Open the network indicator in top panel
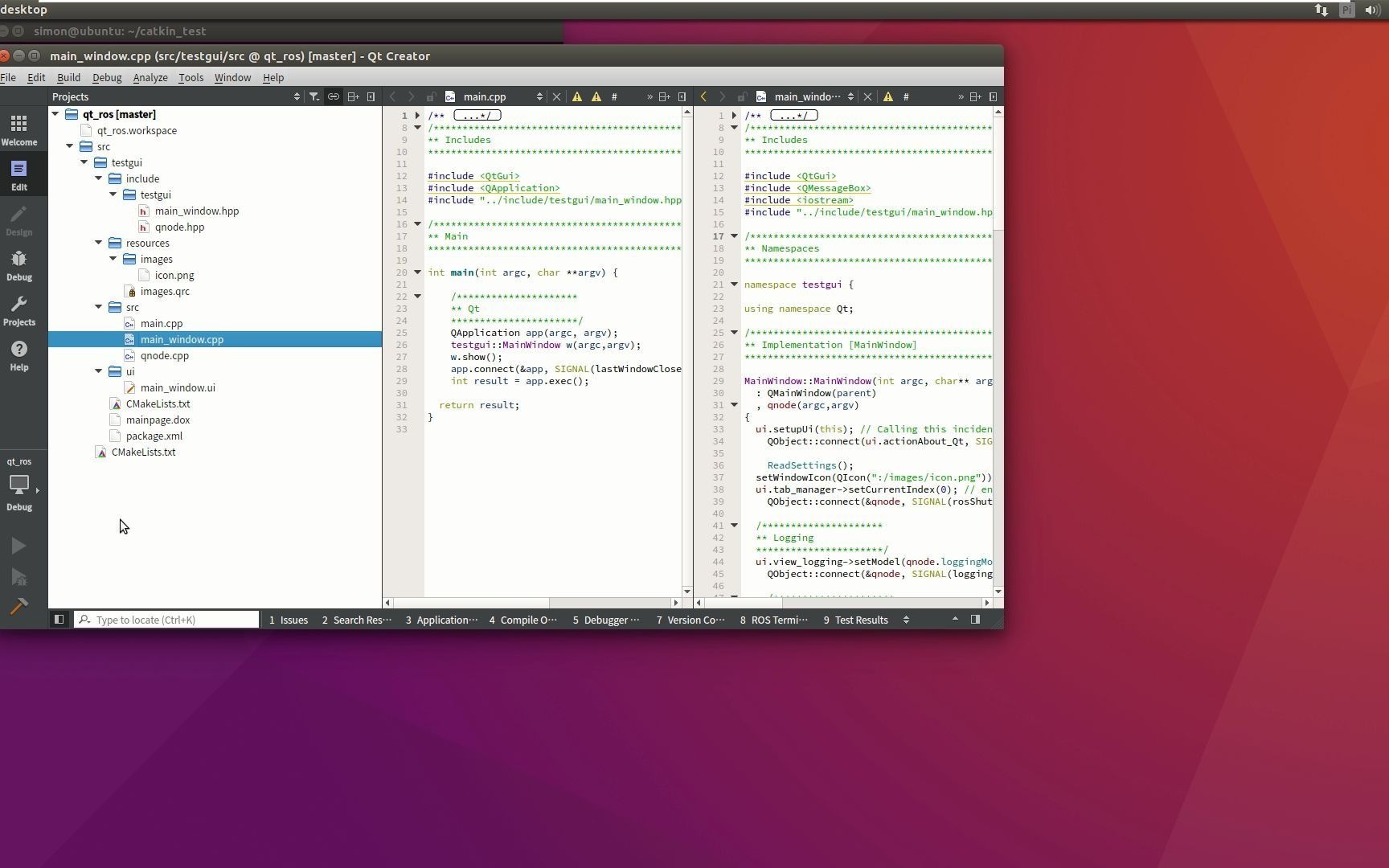 point(1321,10)
